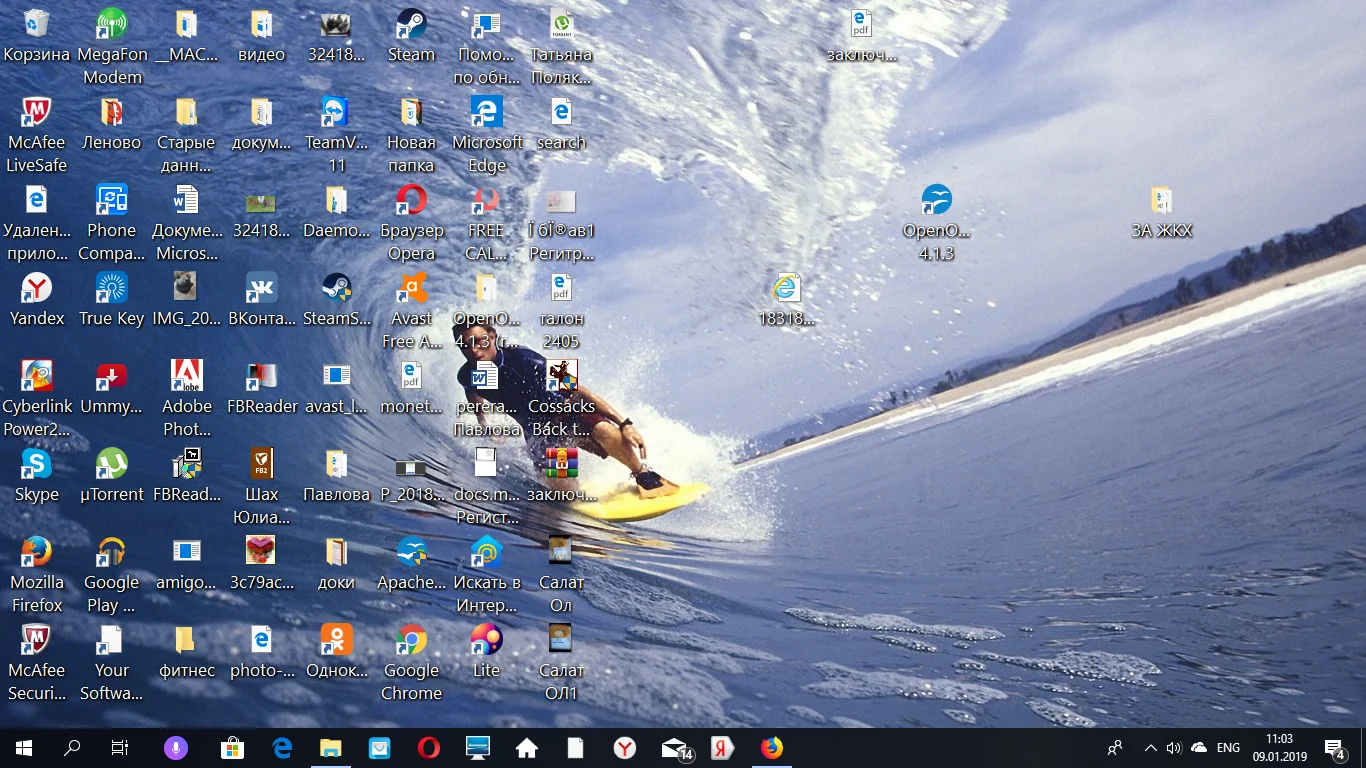
Task: Open the notification Action Center
Action: pyautogui.click(x=1334, y=748)
